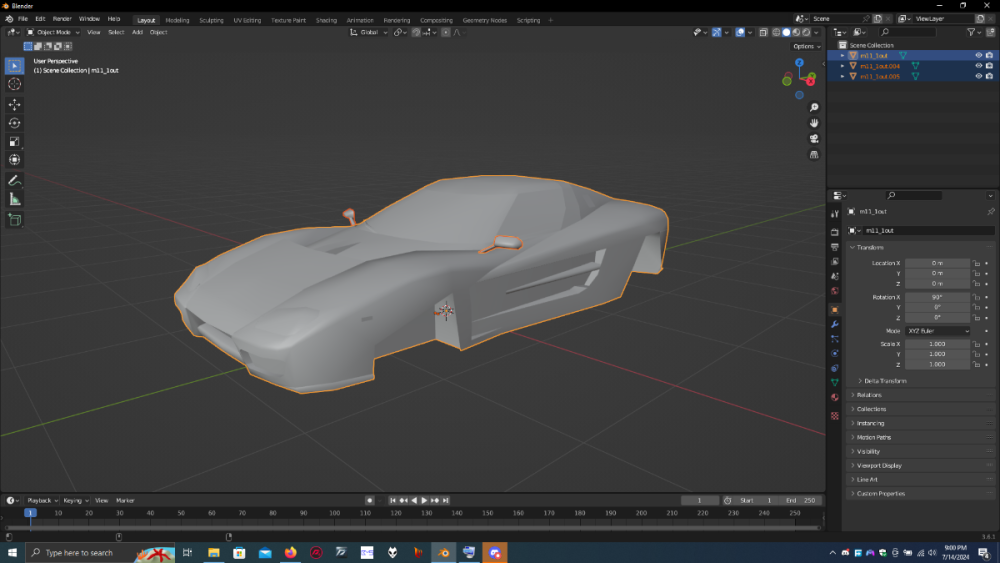Click the 3D Cursor tool
This screenshot has width=1000, height=563.
pos(15,85)
